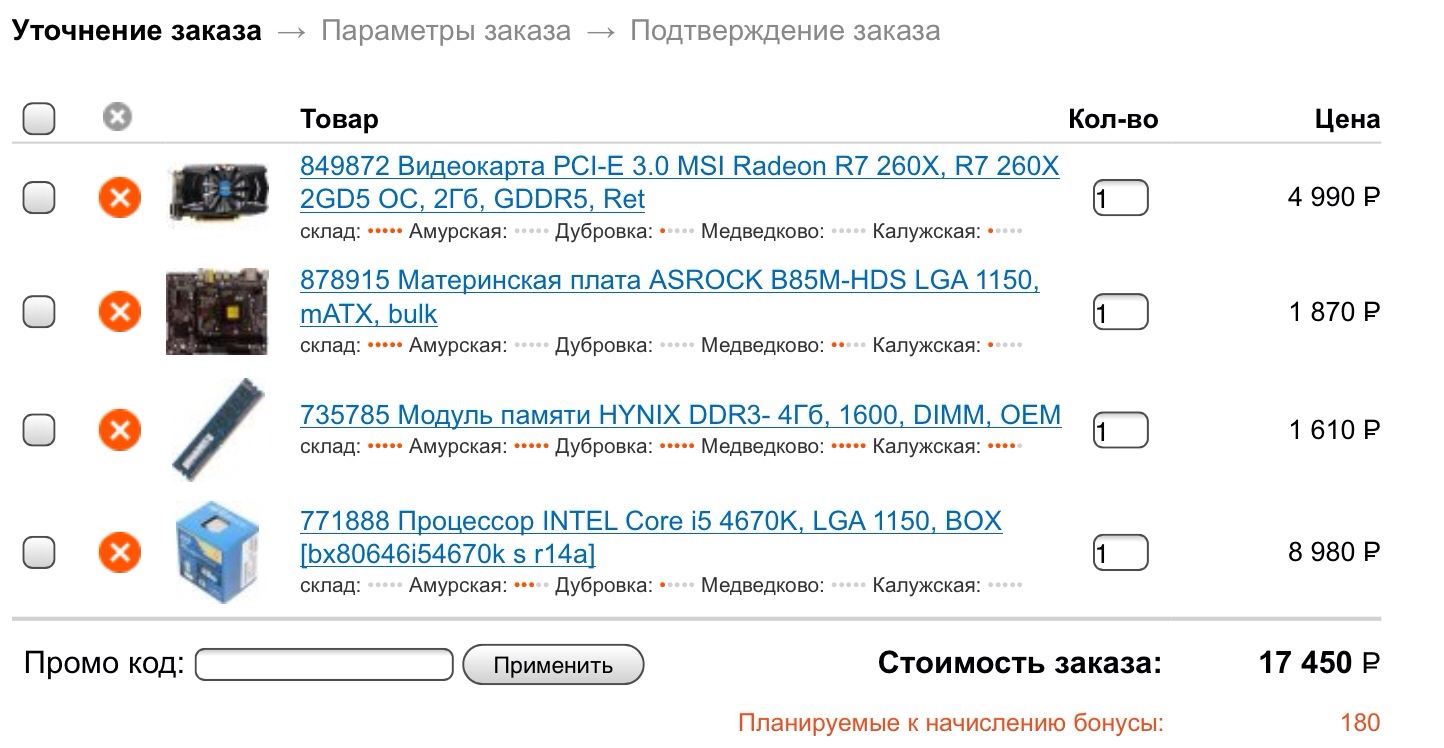The width and height of the screenshot is (1444, 748).
Task: Check the box for the video card
Action: (39, 198)
